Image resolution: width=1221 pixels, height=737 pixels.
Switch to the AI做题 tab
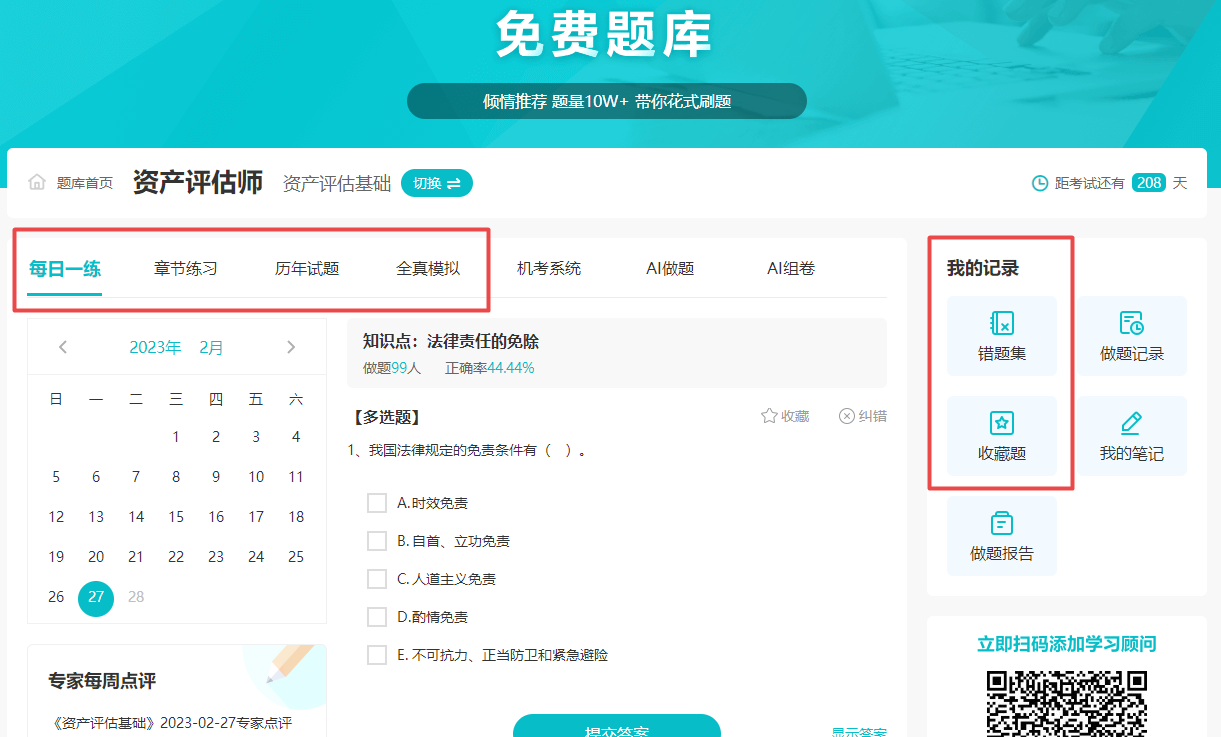(669, 268)
